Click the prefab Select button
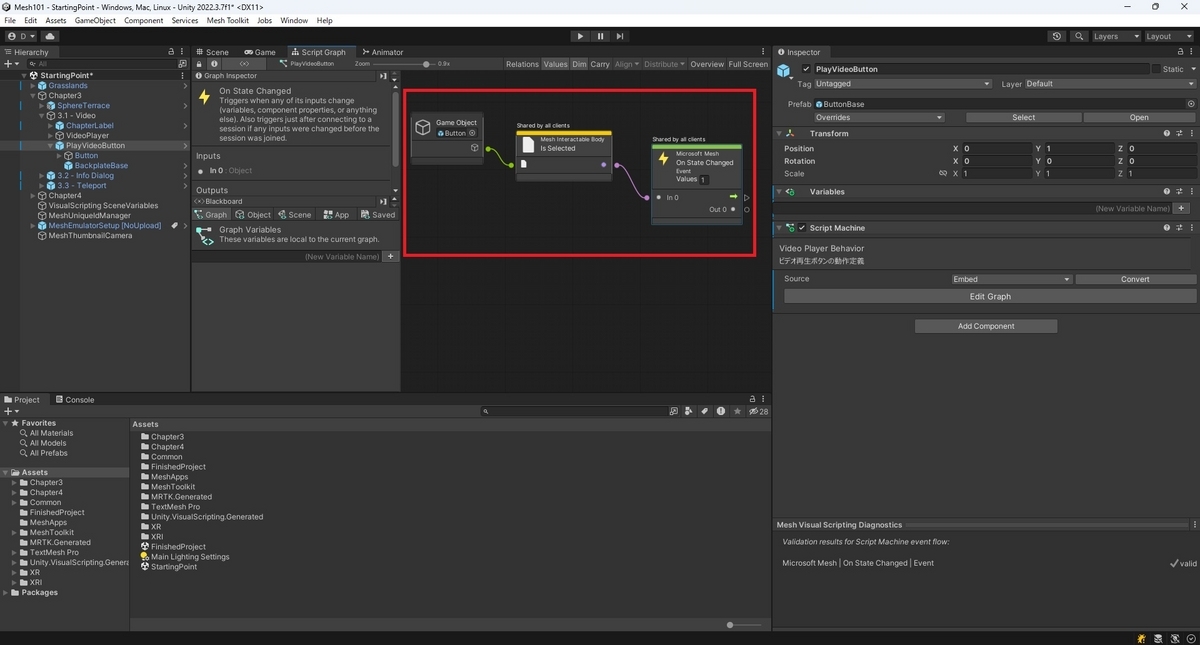Image resolution: width=1200 pixels, height=645 pixels. (x=1024, y=117)
